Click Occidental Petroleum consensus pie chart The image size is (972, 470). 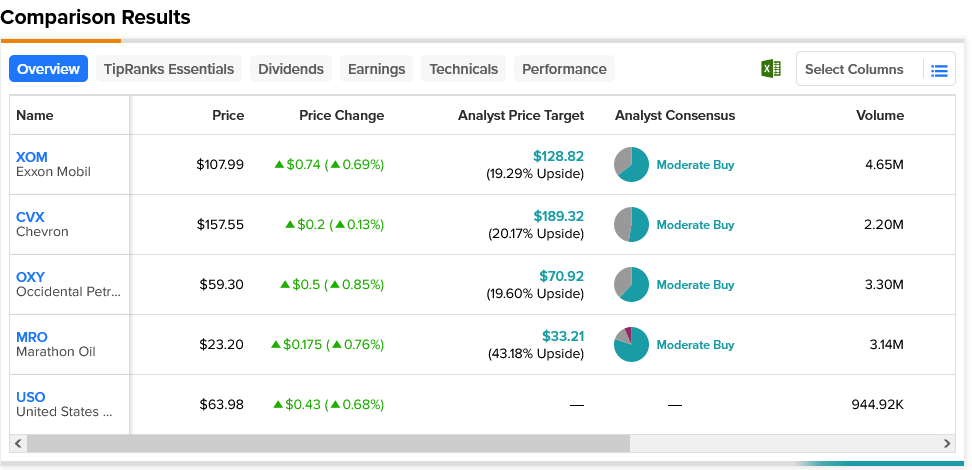[631, 285]
